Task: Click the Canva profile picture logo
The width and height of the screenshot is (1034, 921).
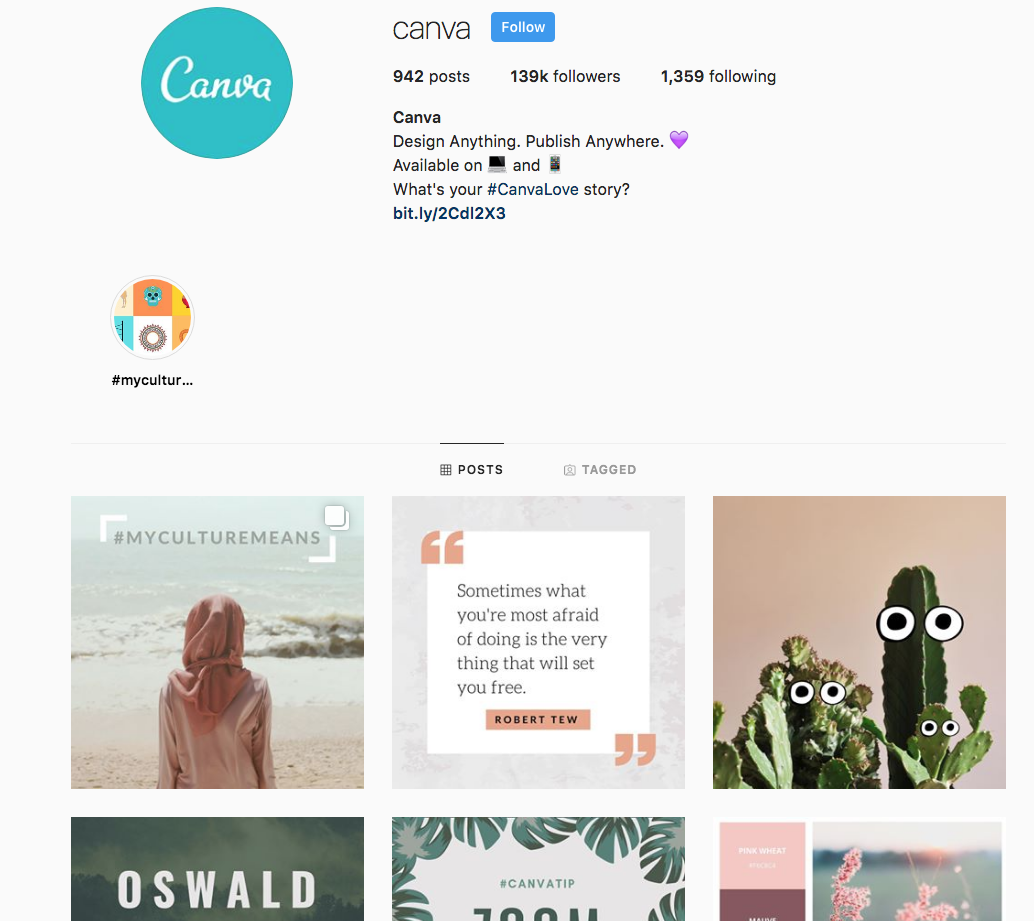Action: pos(217,83)
